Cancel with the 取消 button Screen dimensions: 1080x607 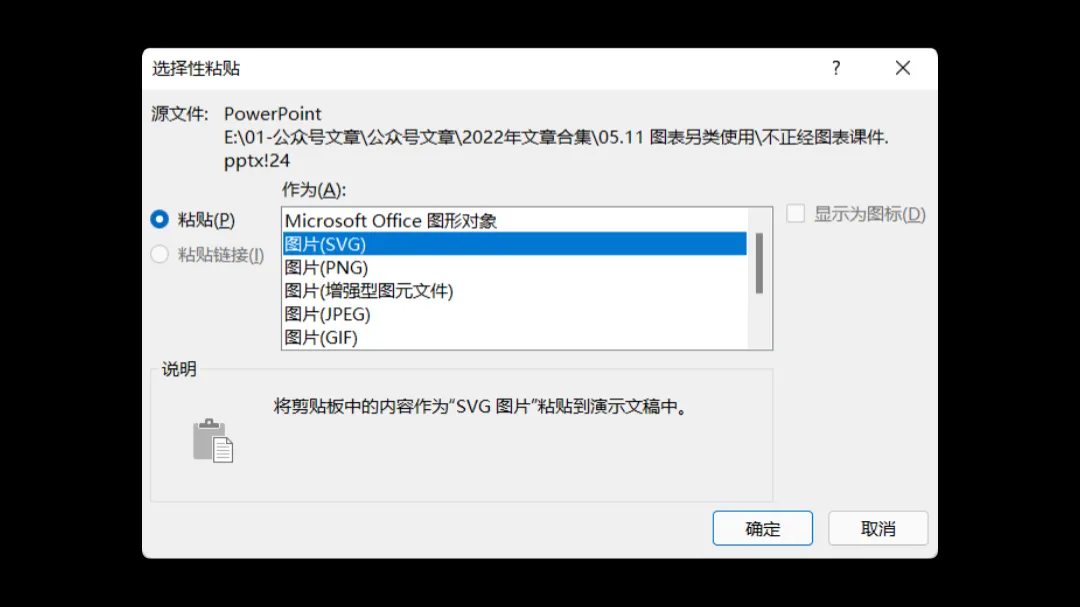878,528
